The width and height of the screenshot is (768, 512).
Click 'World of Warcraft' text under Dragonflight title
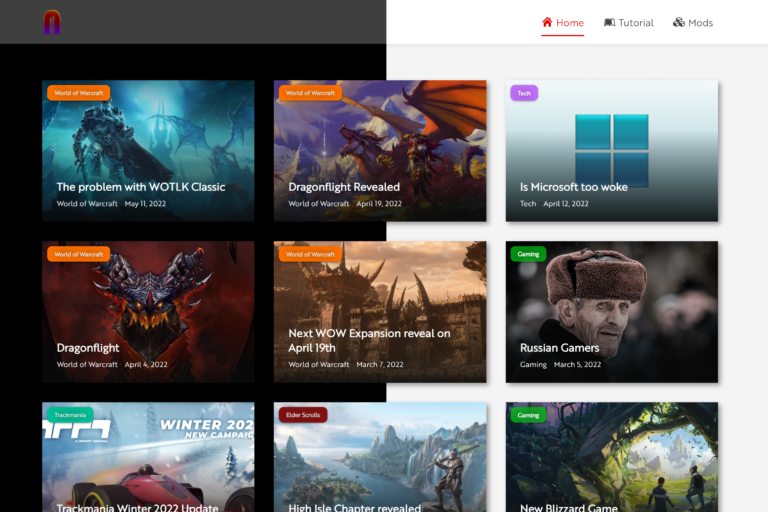point(87,365)
